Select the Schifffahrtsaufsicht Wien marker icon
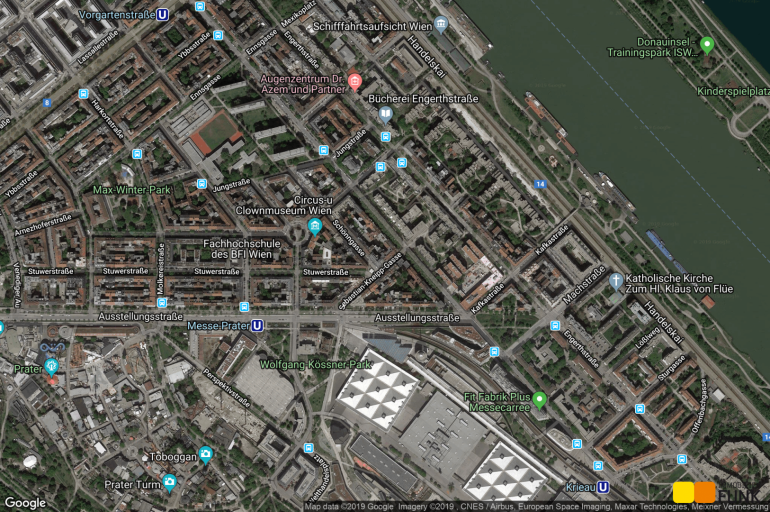770x512 pixels. (441, 24)
